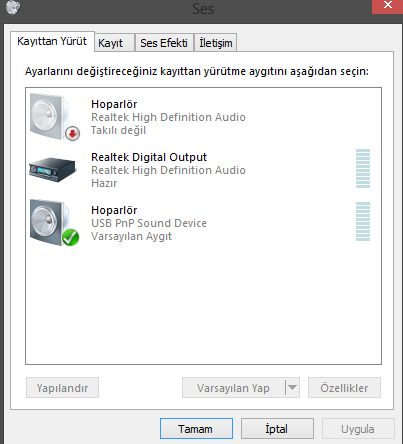Viewport: 403px width, 444px height.
Task: Click the Ses window speaker icon in title bar
Action: click(13, 8)
